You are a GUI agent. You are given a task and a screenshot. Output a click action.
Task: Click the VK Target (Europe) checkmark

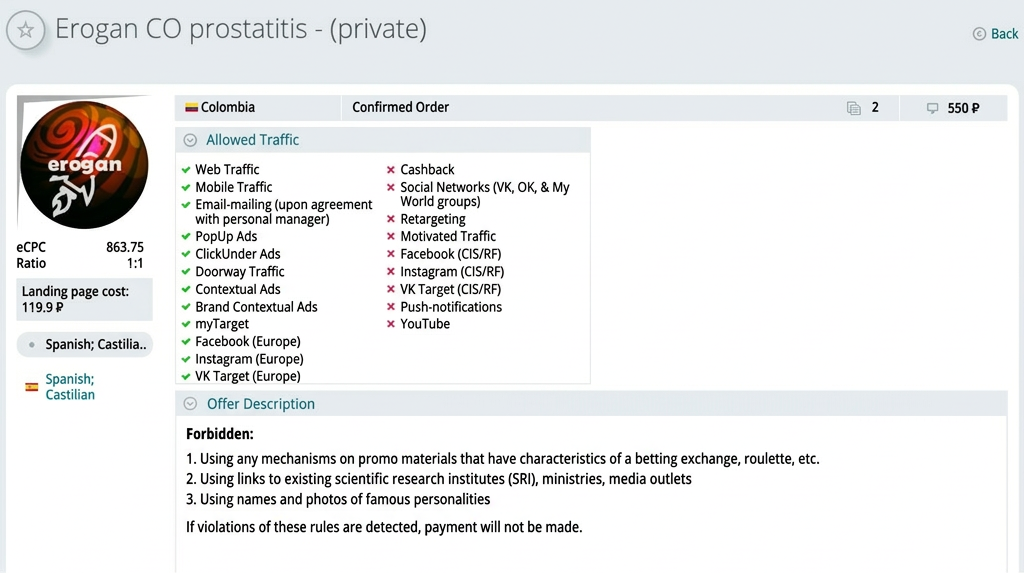click(186, 376)
